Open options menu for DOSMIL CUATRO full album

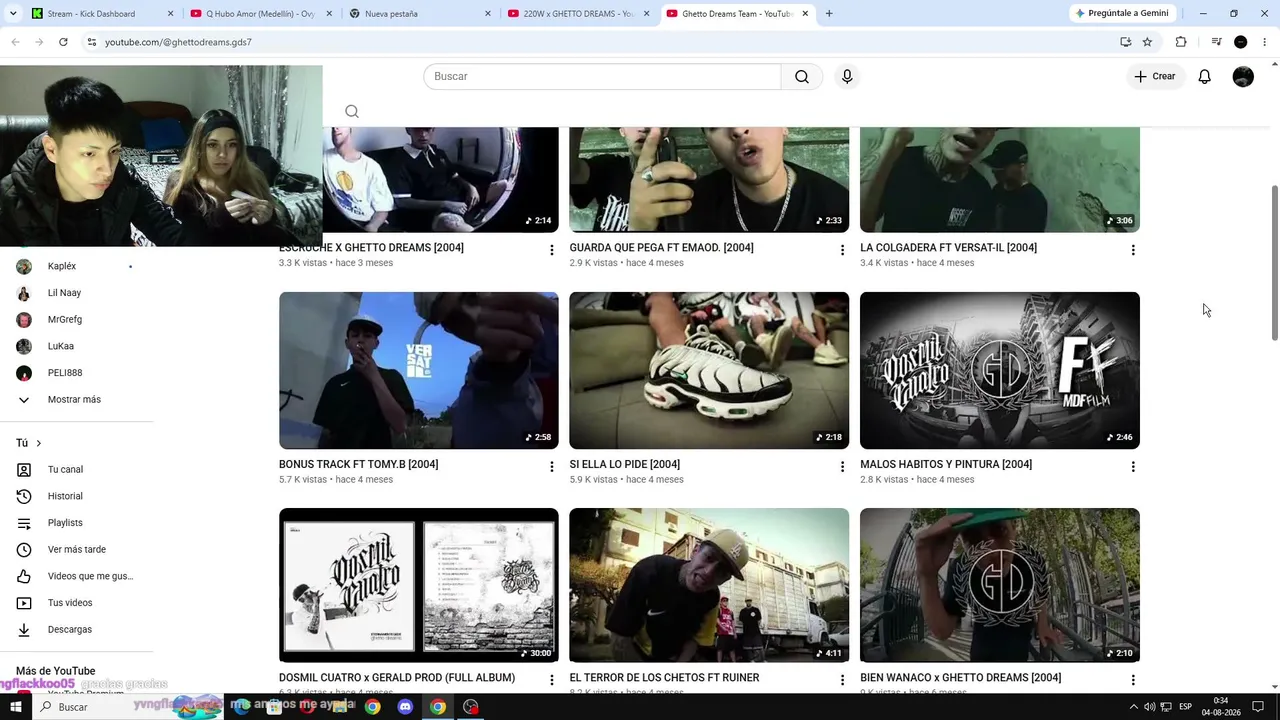point(551,680)
